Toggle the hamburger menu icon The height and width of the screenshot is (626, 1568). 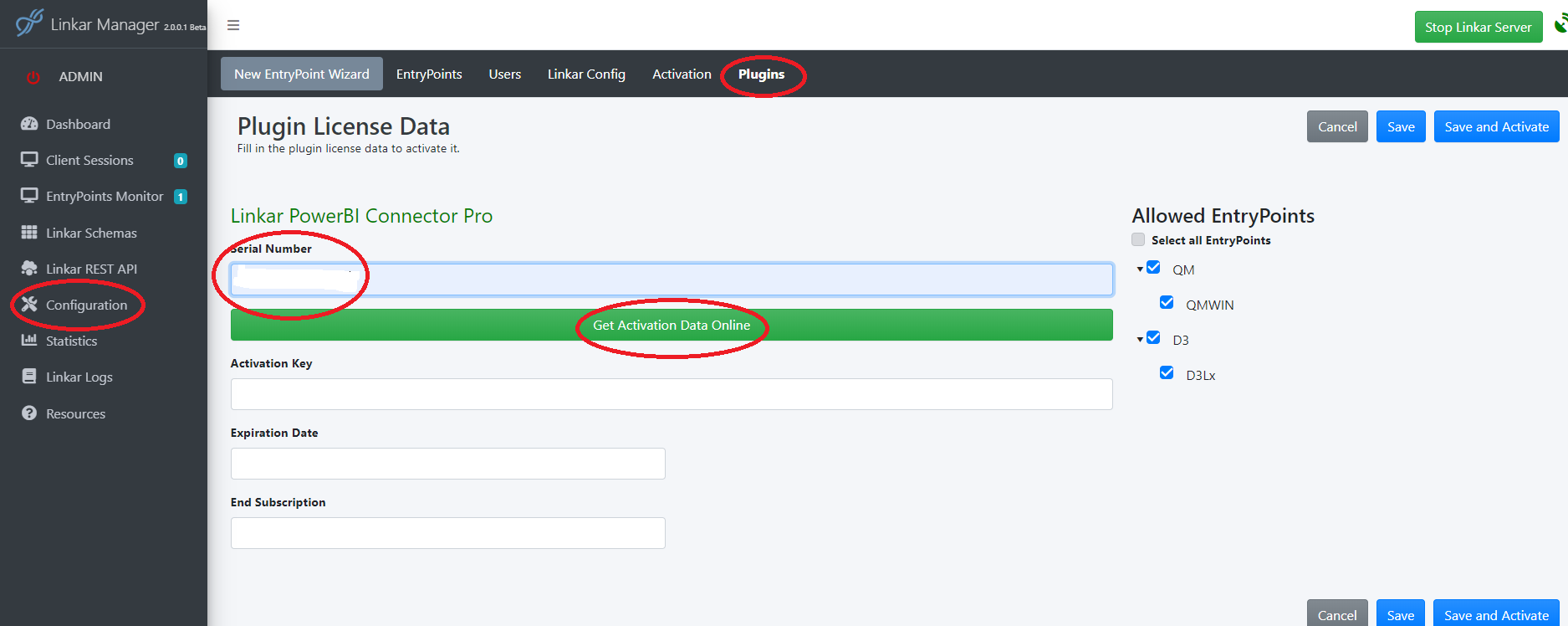(x=233, y=25)
